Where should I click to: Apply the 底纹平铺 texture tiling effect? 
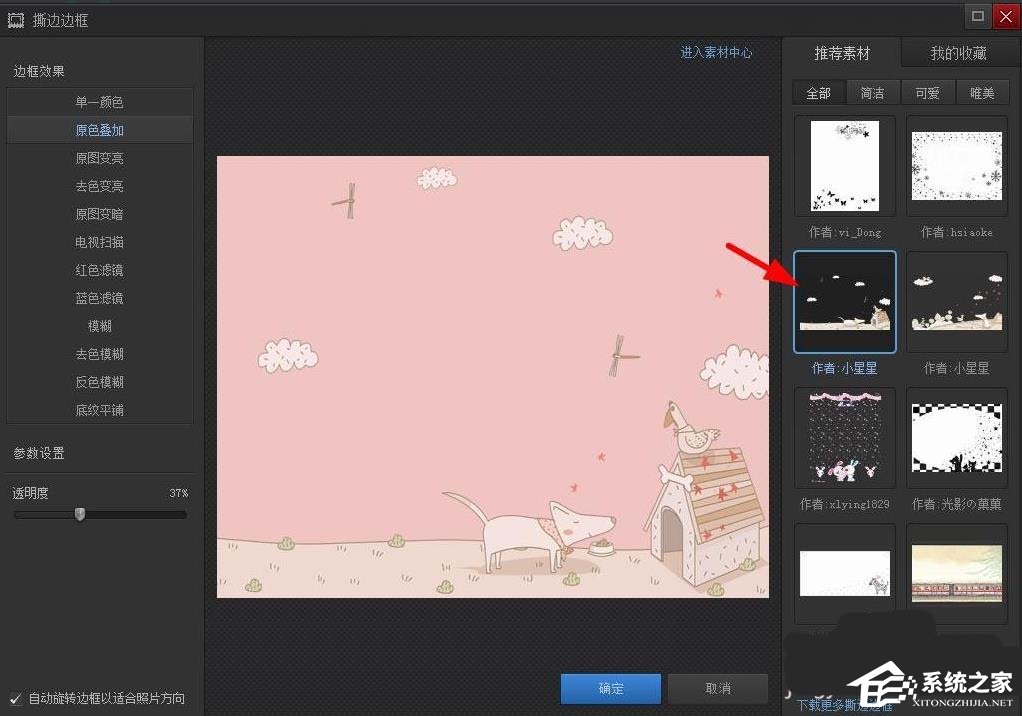tap(99, 409)
